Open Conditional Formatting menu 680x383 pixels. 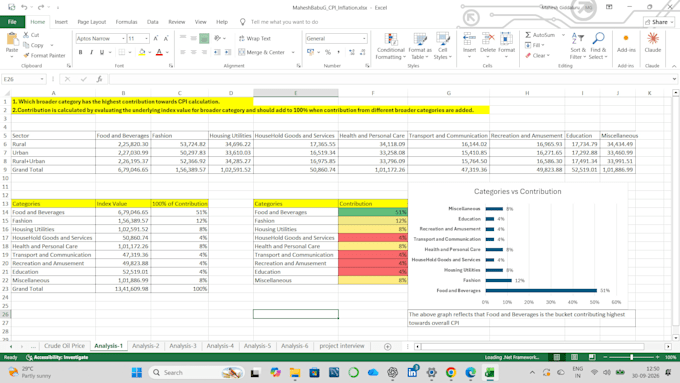[x=390, y=46]
